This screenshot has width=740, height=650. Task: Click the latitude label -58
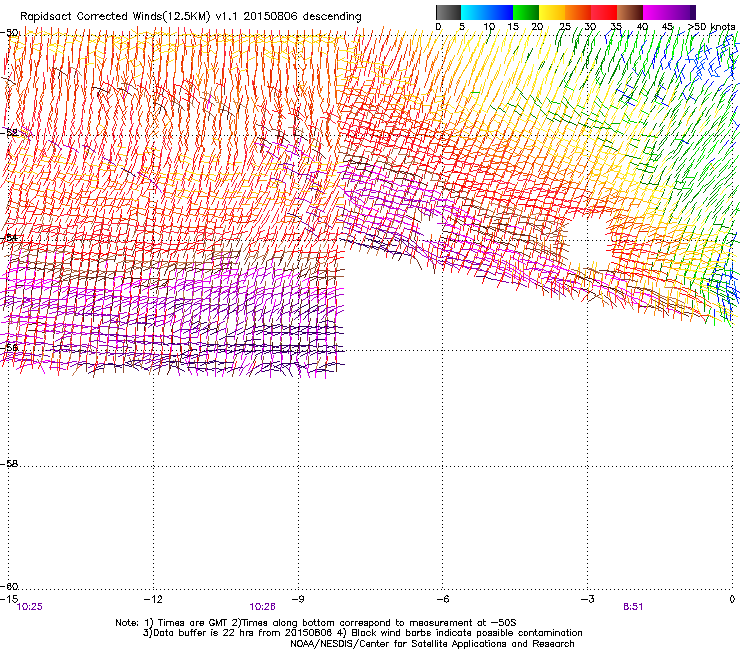coord(9,464)
